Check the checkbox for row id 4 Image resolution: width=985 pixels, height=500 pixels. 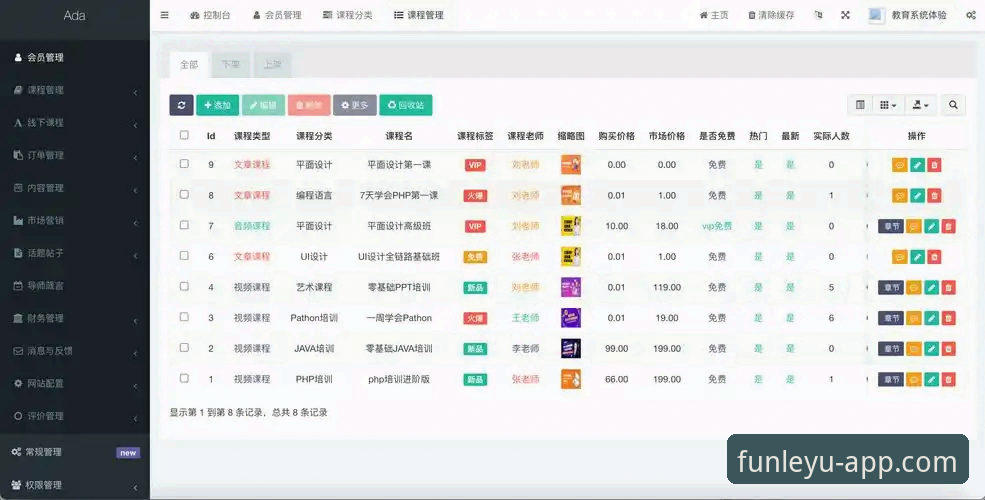coord(184,286)
